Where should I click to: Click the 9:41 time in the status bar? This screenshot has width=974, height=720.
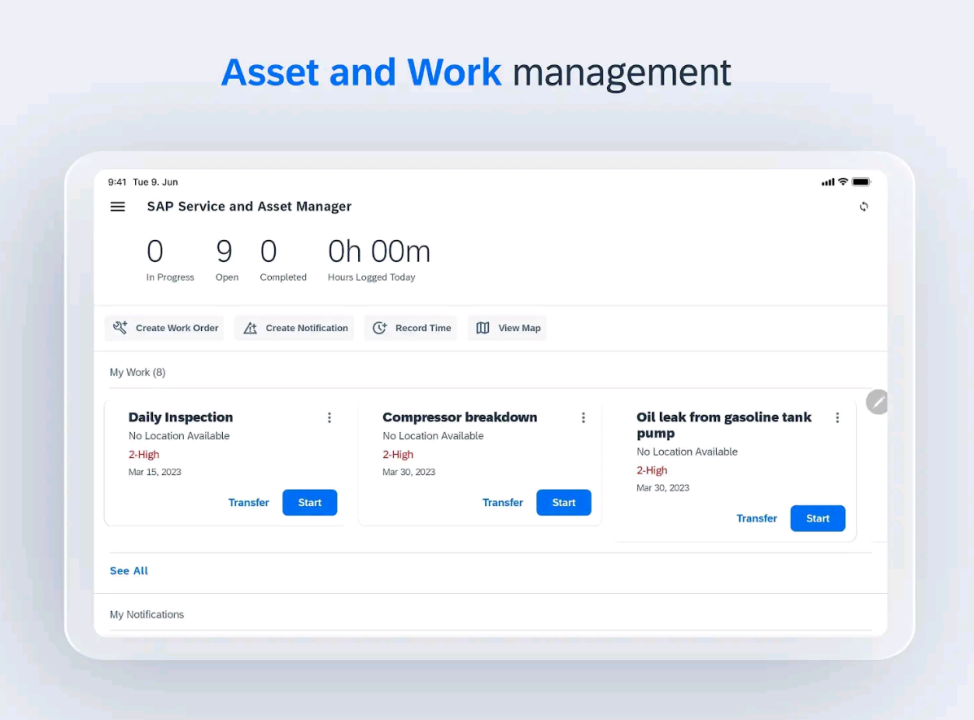click(x=117, y=182)
